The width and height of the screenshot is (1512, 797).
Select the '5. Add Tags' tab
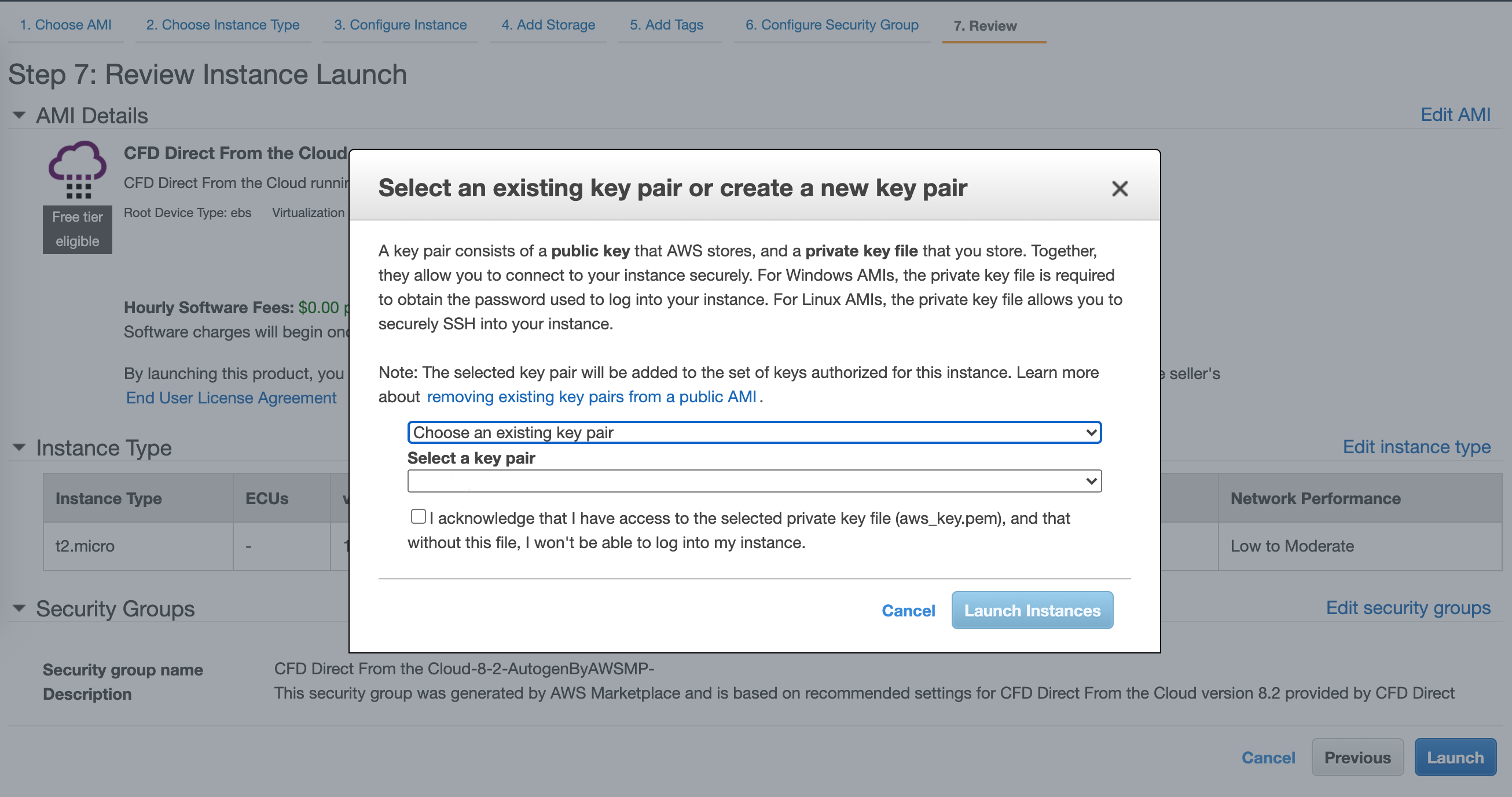(x=666, y=25)
